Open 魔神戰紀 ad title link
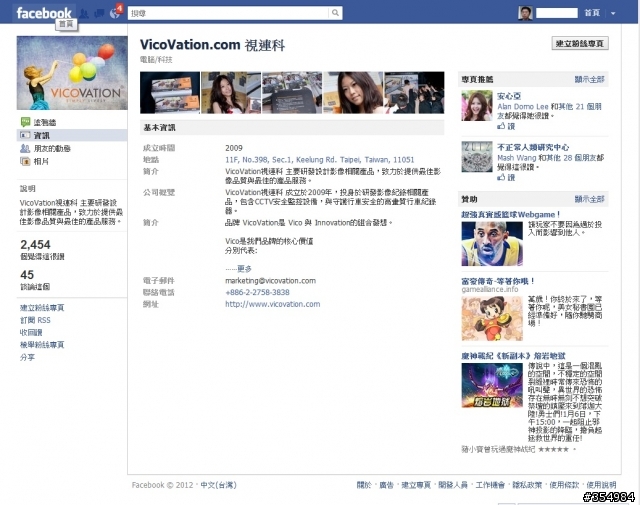Viewport: 640px width, 505px height. coord(513,356)
